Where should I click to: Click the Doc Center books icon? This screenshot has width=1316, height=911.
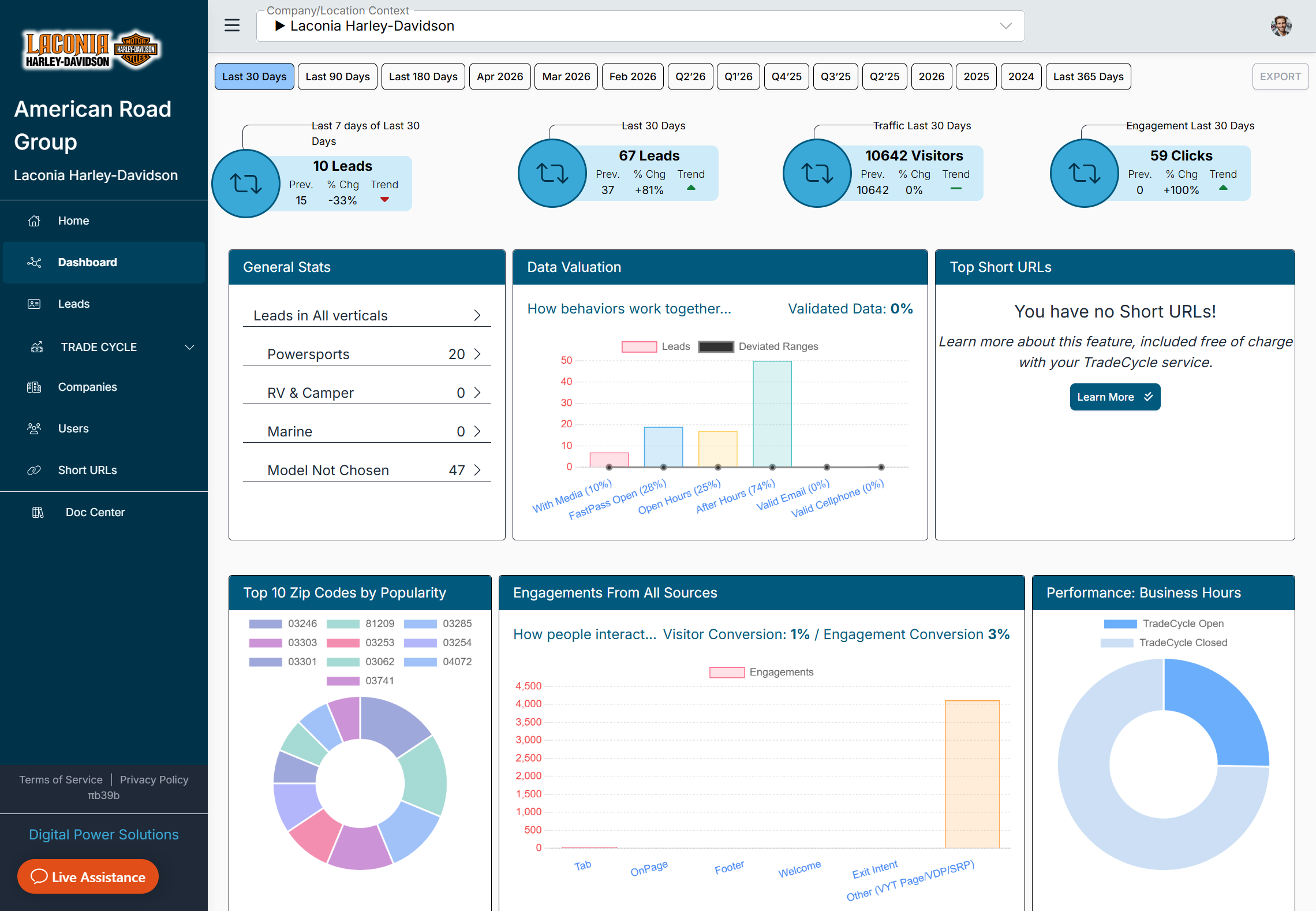point(38,512)
